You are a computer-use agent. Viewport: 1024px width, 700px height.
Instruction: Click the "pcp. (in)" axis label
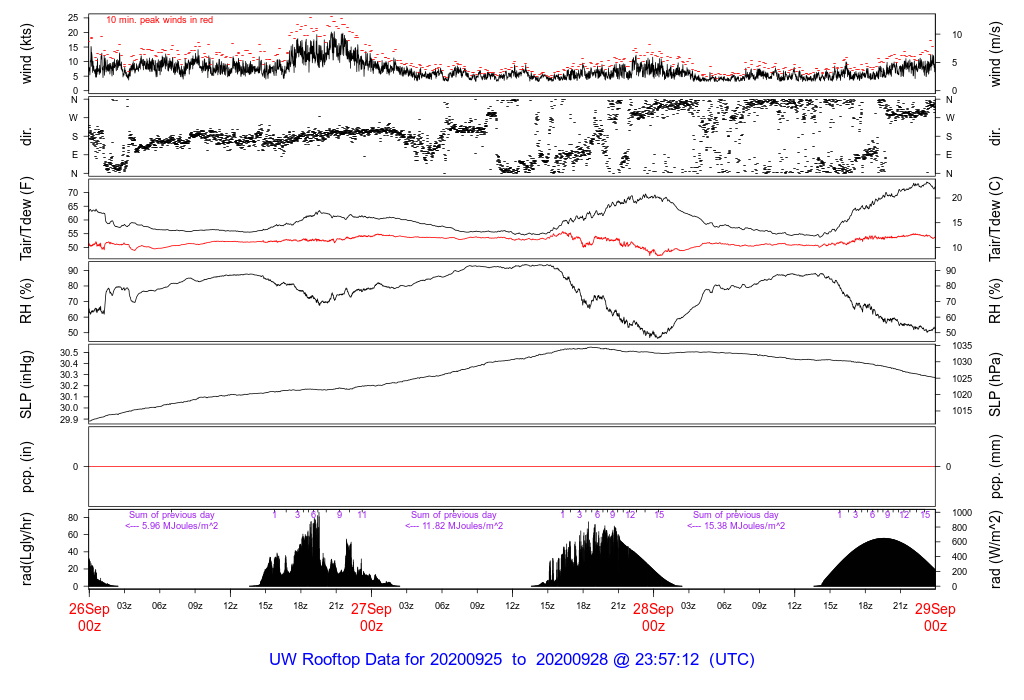click(x=26, y=466)
